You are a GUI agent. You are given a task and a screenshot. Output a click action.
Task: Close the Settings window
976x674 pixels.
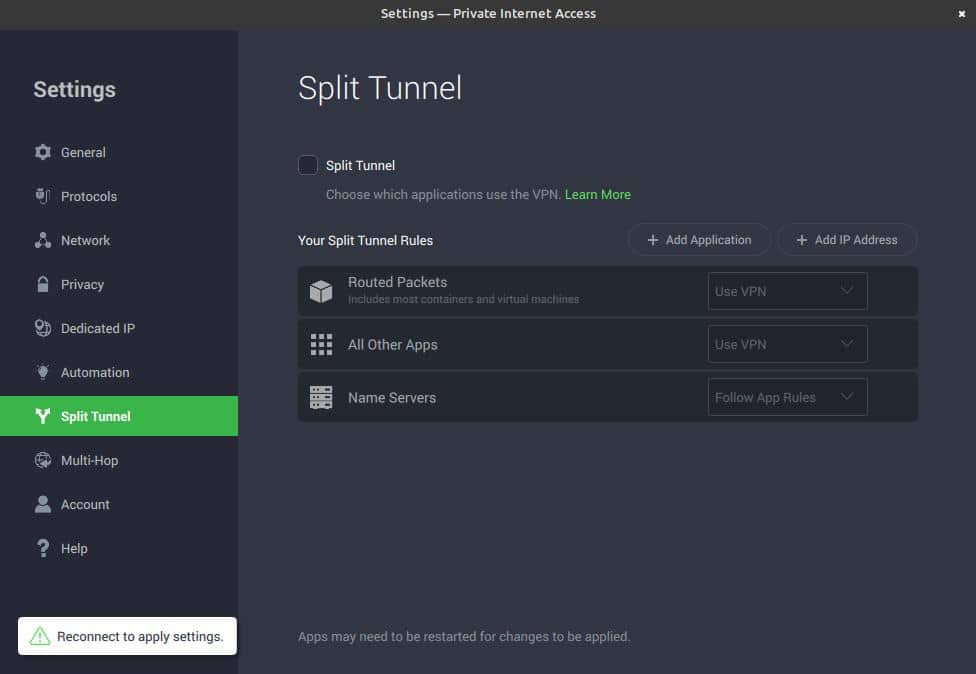[x=961, y=14]
